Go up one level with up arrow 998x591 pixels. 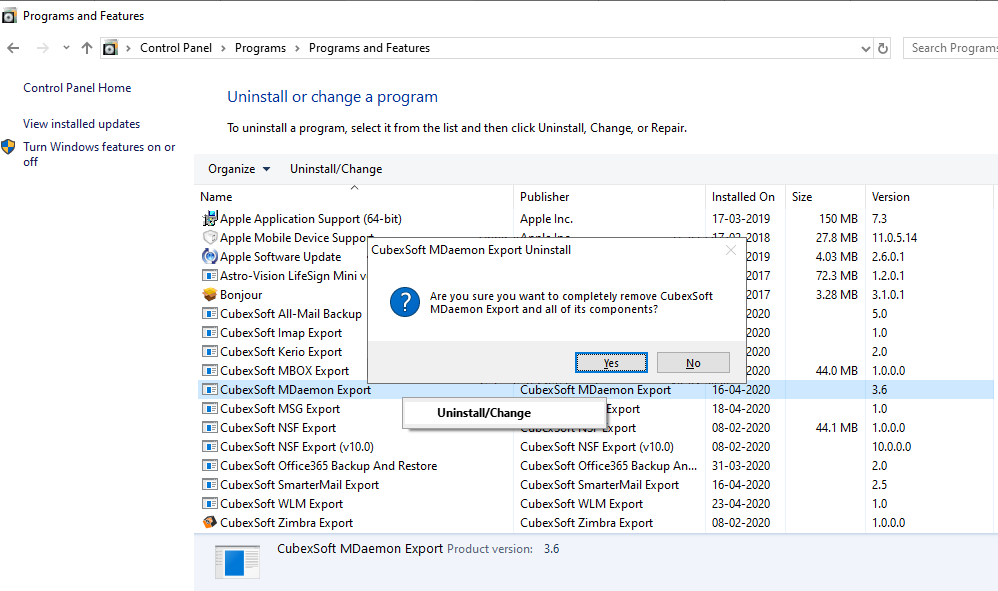[x=87, y=48]
